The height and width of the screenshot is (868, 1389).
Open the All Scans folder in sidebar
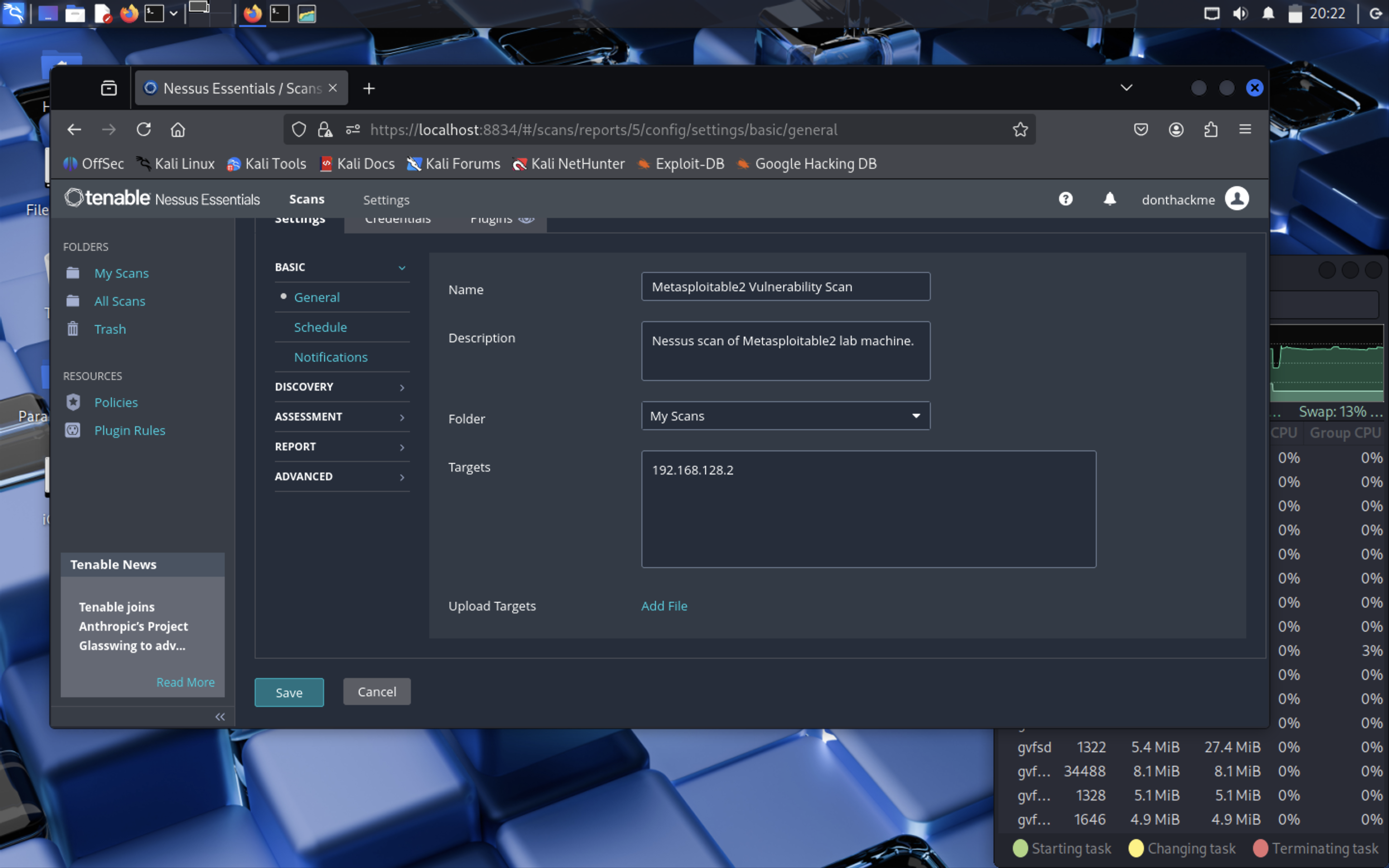coord(120,301)
